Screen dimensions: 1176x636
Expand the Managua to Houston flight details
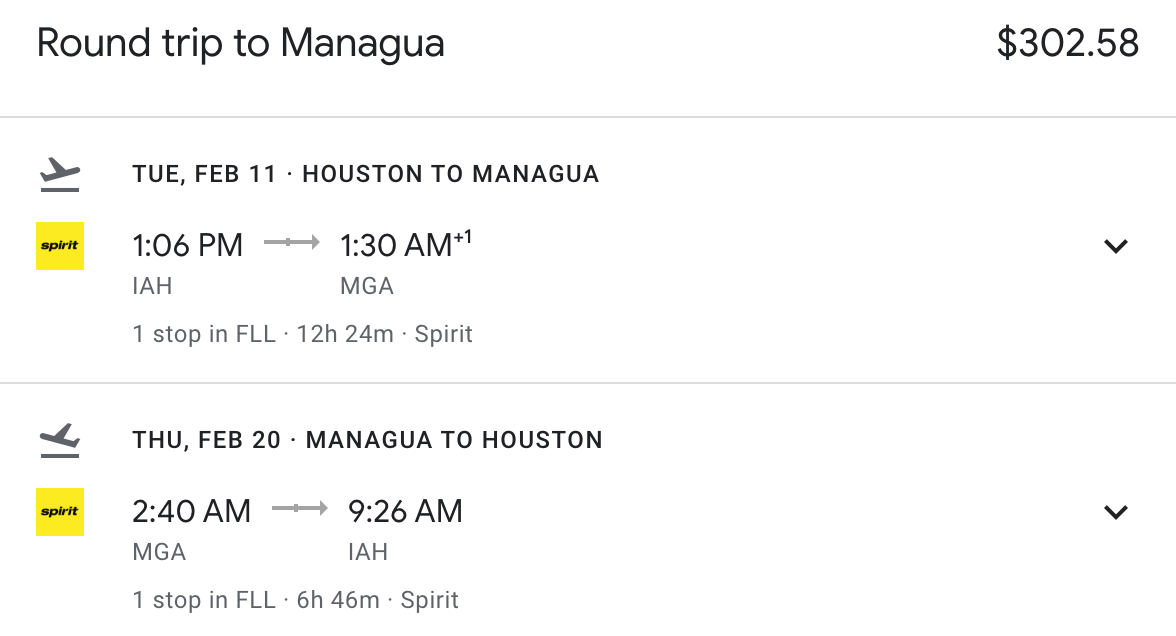(1115, 512)
